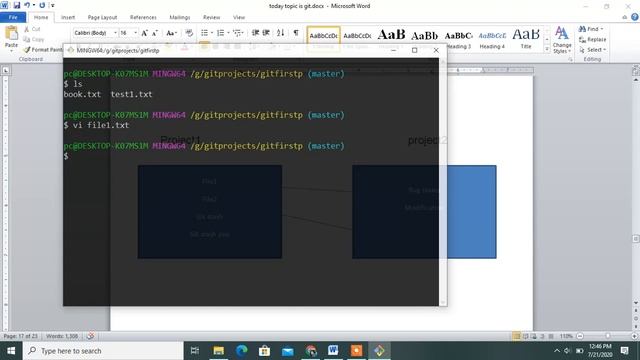Click the 110% zoom level button
Screen dimensions: 640x360
tap(567, 336)
